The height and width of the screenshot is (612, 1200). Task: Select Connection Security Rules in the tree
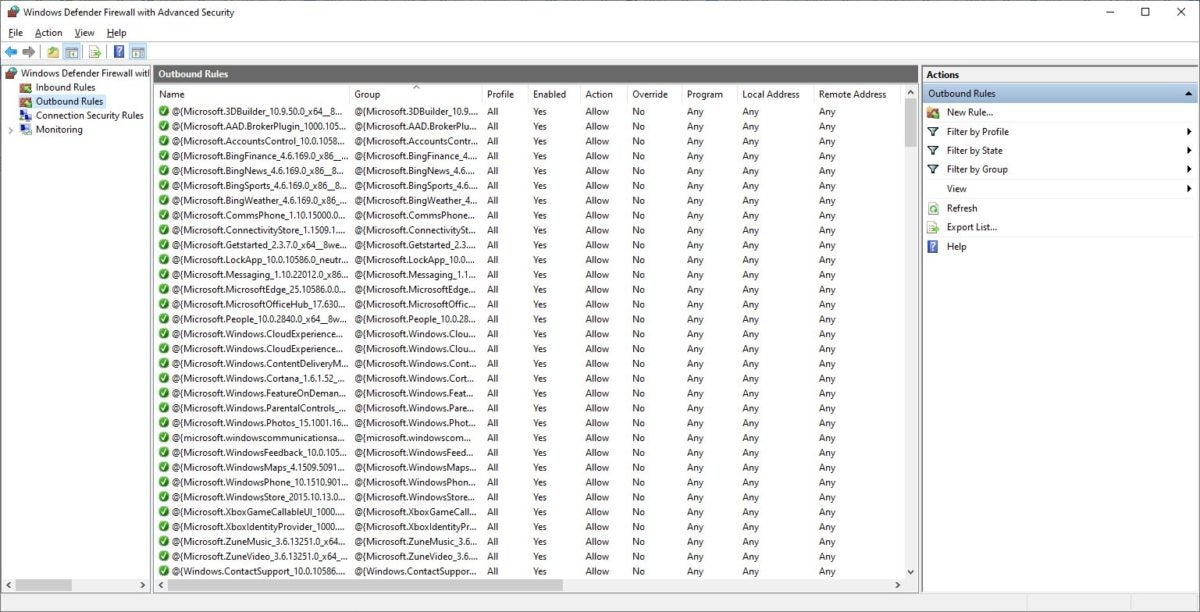tap(89, 115)
